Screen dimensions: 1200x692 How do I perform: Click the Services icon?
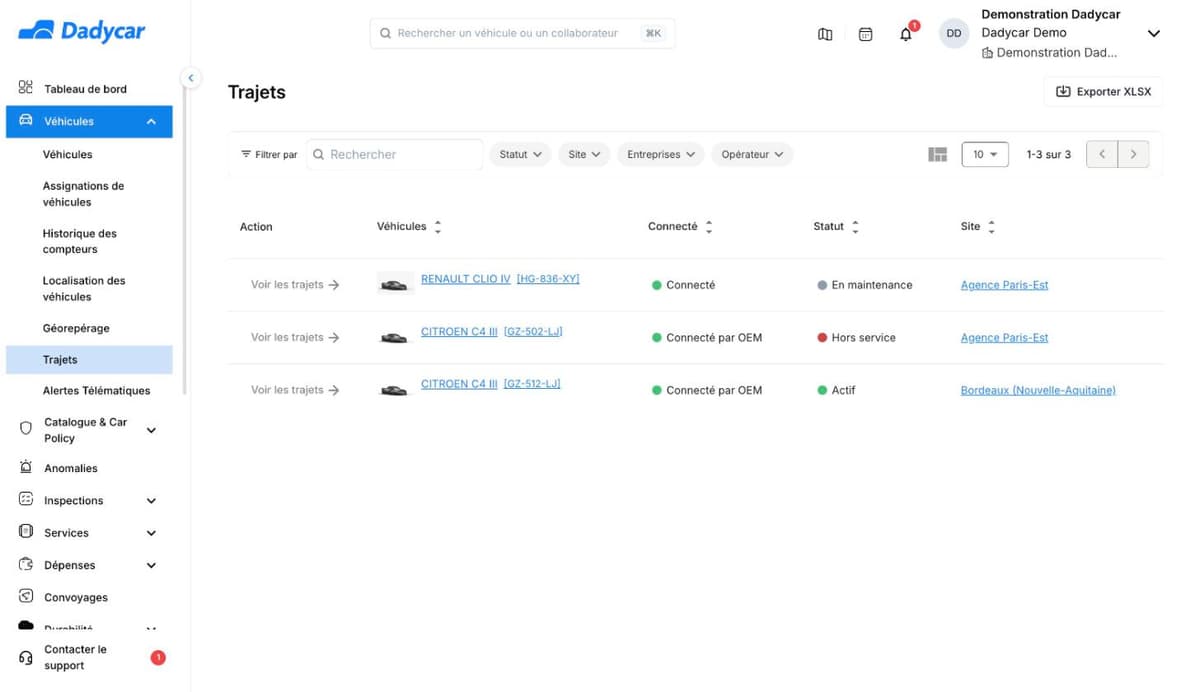click(26, 532)
